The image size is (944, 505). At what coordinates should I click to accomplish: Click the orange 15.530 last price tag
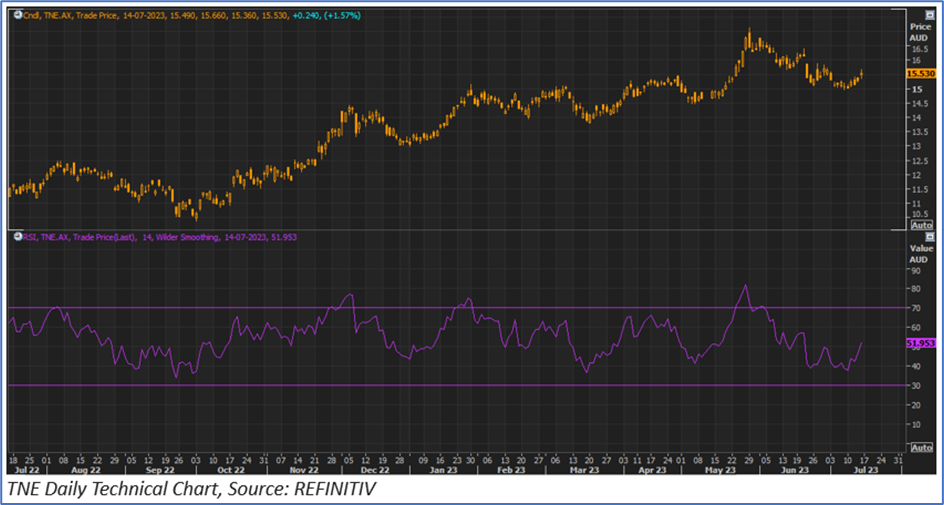(920, 74)
